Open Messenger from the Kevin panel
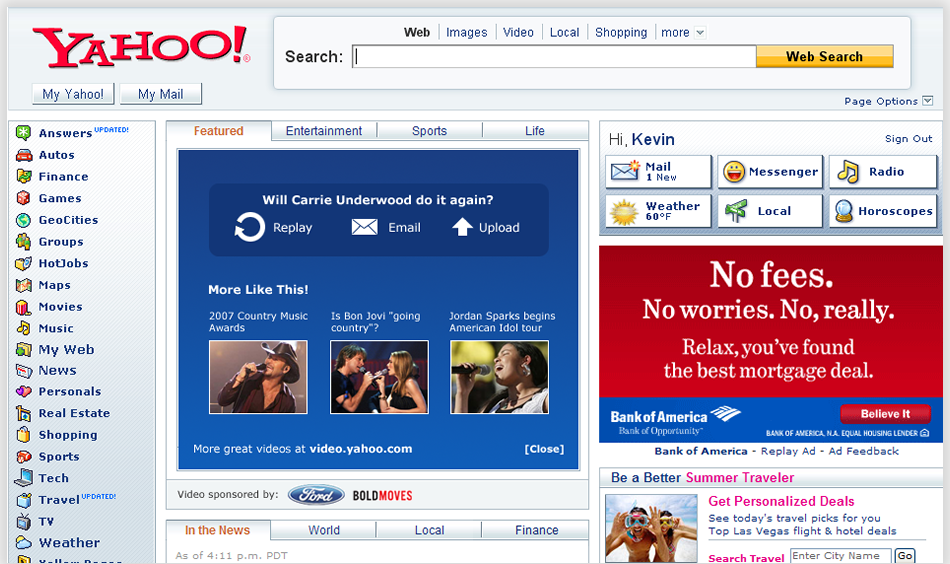This screenshot has width=950, height=564. 771,171
